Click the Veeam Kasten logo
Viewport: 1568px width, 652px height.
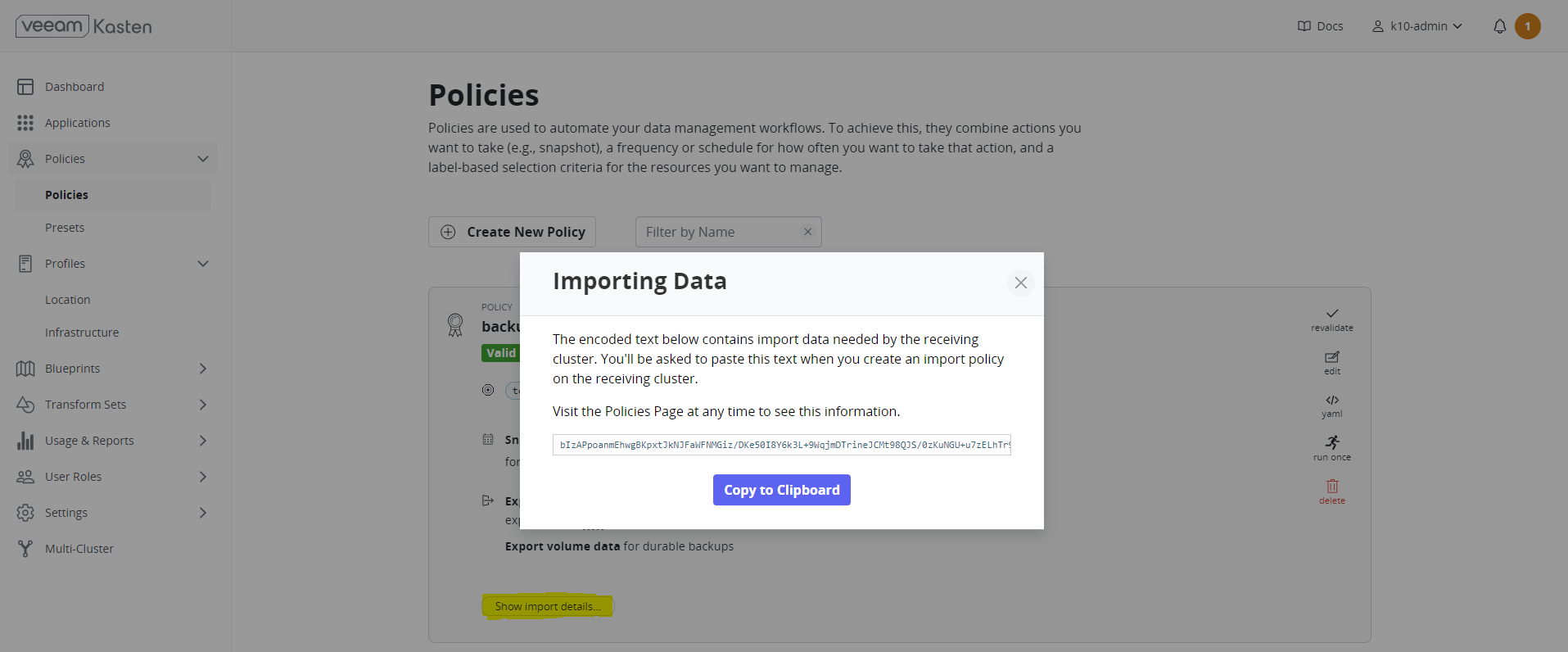(84, 26)
